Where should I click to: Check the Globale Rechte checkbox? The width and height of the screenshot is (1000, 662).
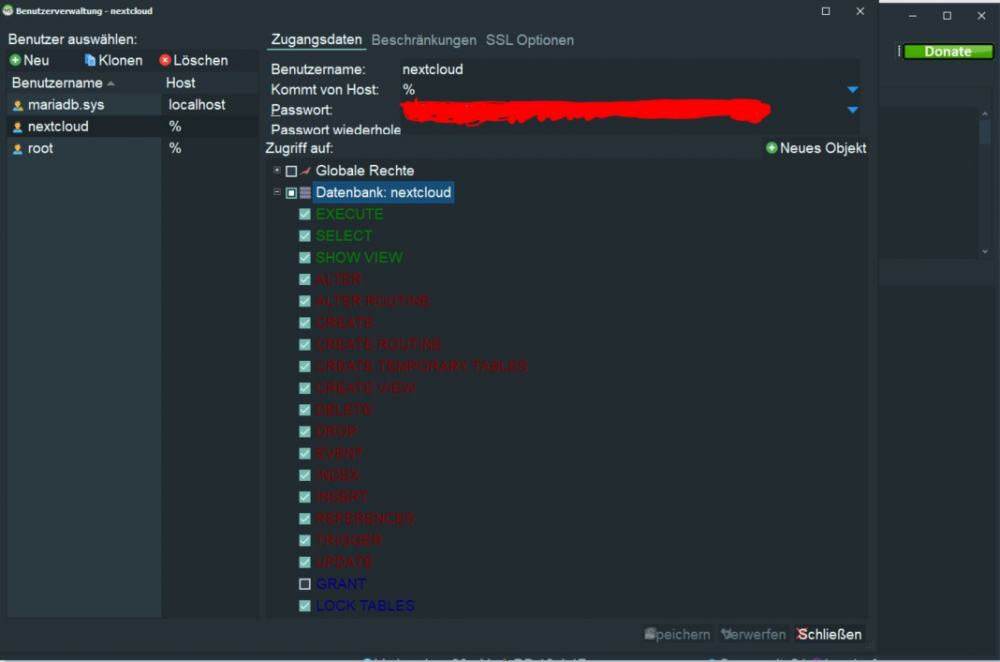click(291, 171)
